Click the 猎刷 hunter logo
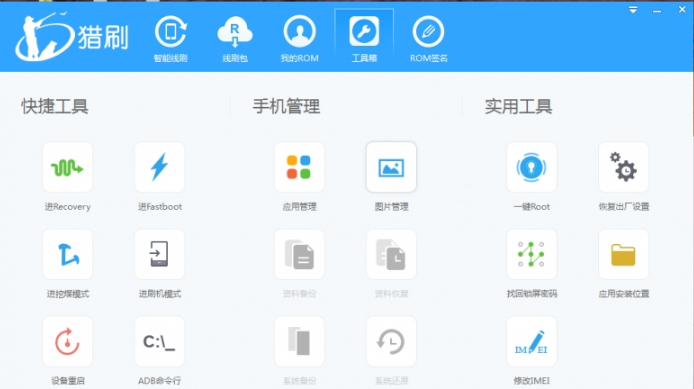The image size is (694, 389). (72, 36)
